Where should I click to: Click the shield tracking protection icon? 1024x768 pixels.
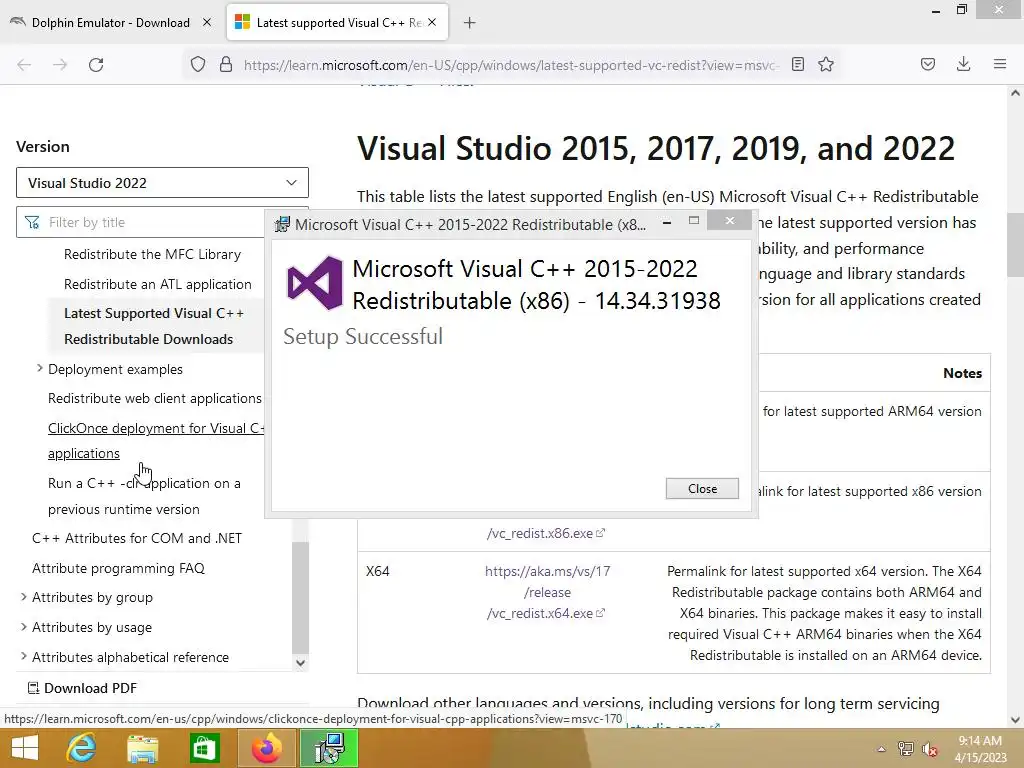198,65
